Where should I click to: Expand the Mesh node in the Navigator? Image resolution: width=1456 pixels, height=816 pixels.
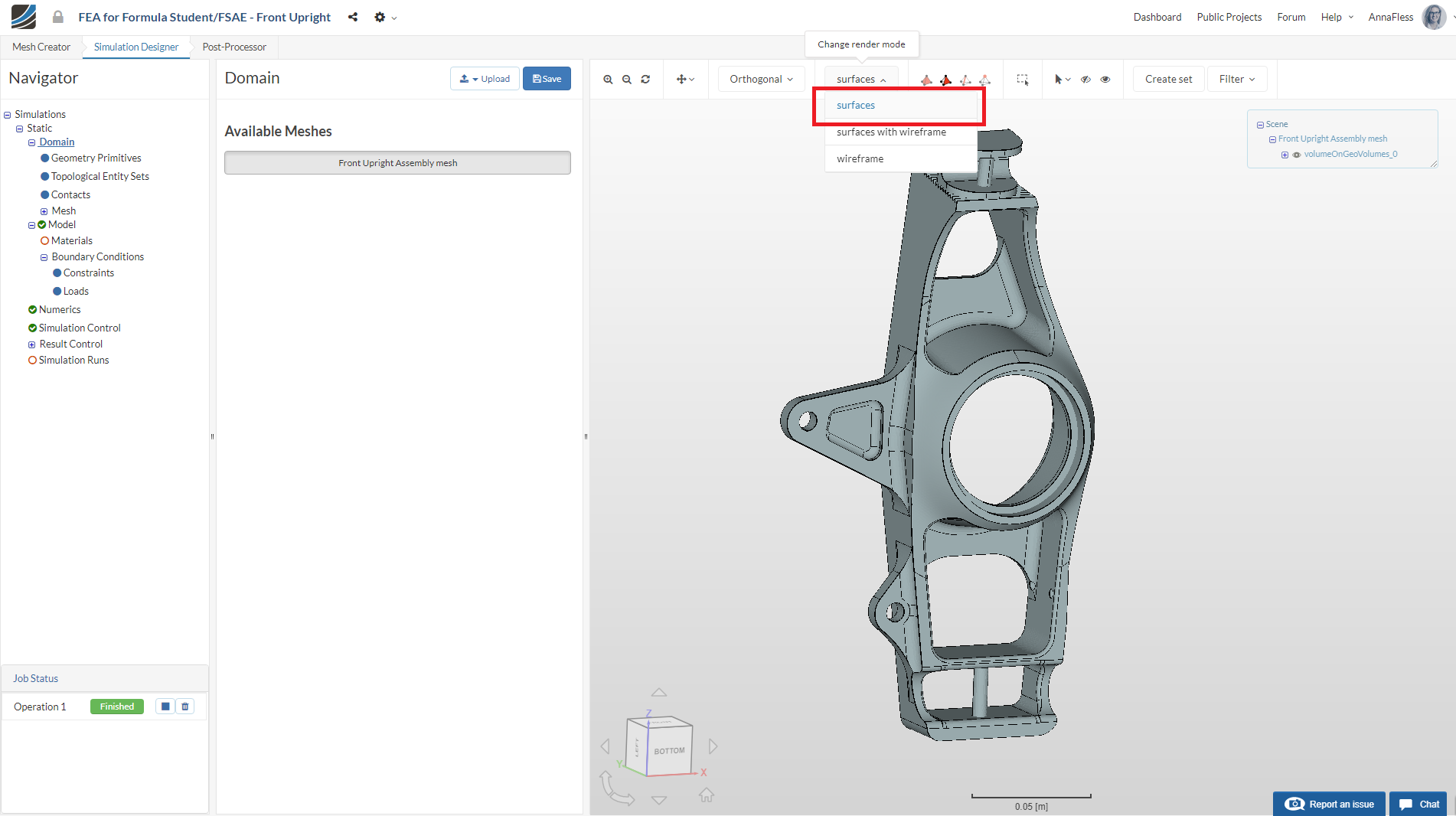click(44, 211)
